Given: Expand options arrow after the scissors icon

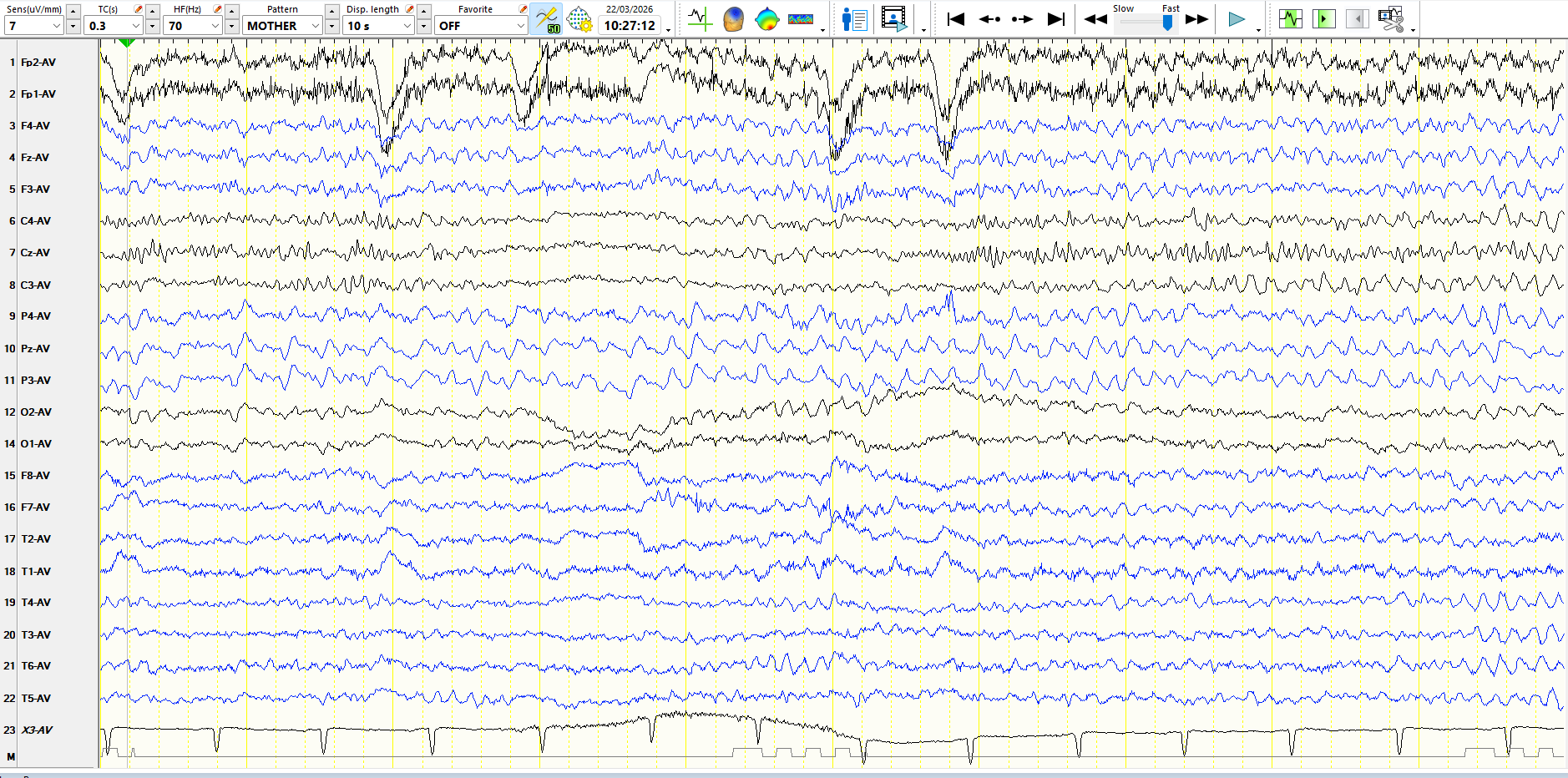Looking at the screenshot, I should point(1413,30).
